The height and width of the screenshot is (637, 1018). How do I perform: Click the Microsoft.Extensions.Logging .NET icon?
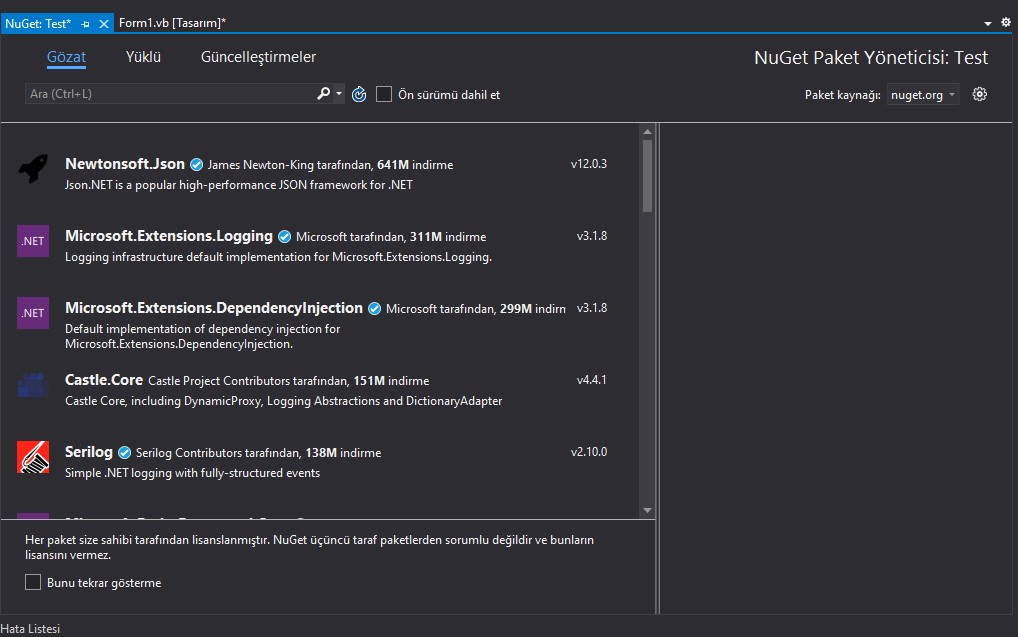pyautogui.click(x=33, y=241)
